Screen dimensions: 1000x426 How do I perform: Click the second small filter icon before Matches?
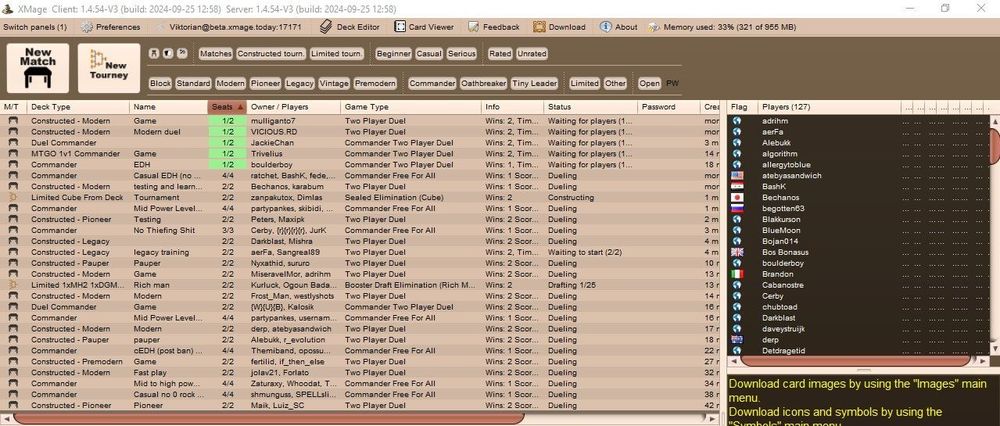pos(168,54)
